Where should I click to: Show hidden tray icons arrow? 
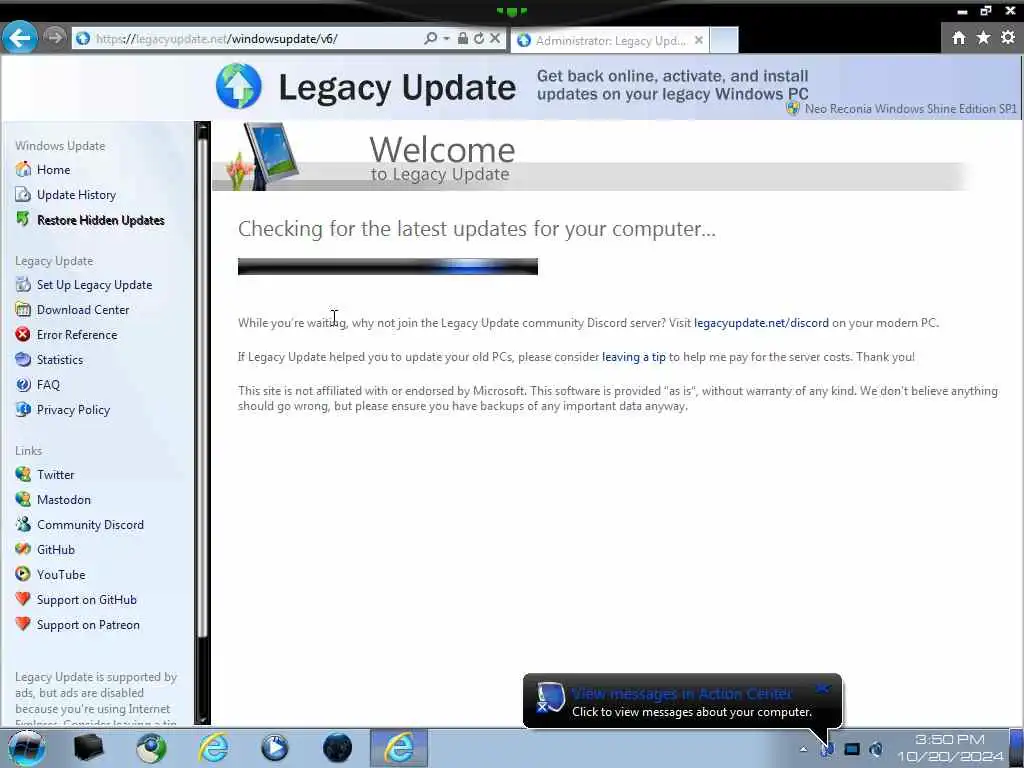coord(803,749)
